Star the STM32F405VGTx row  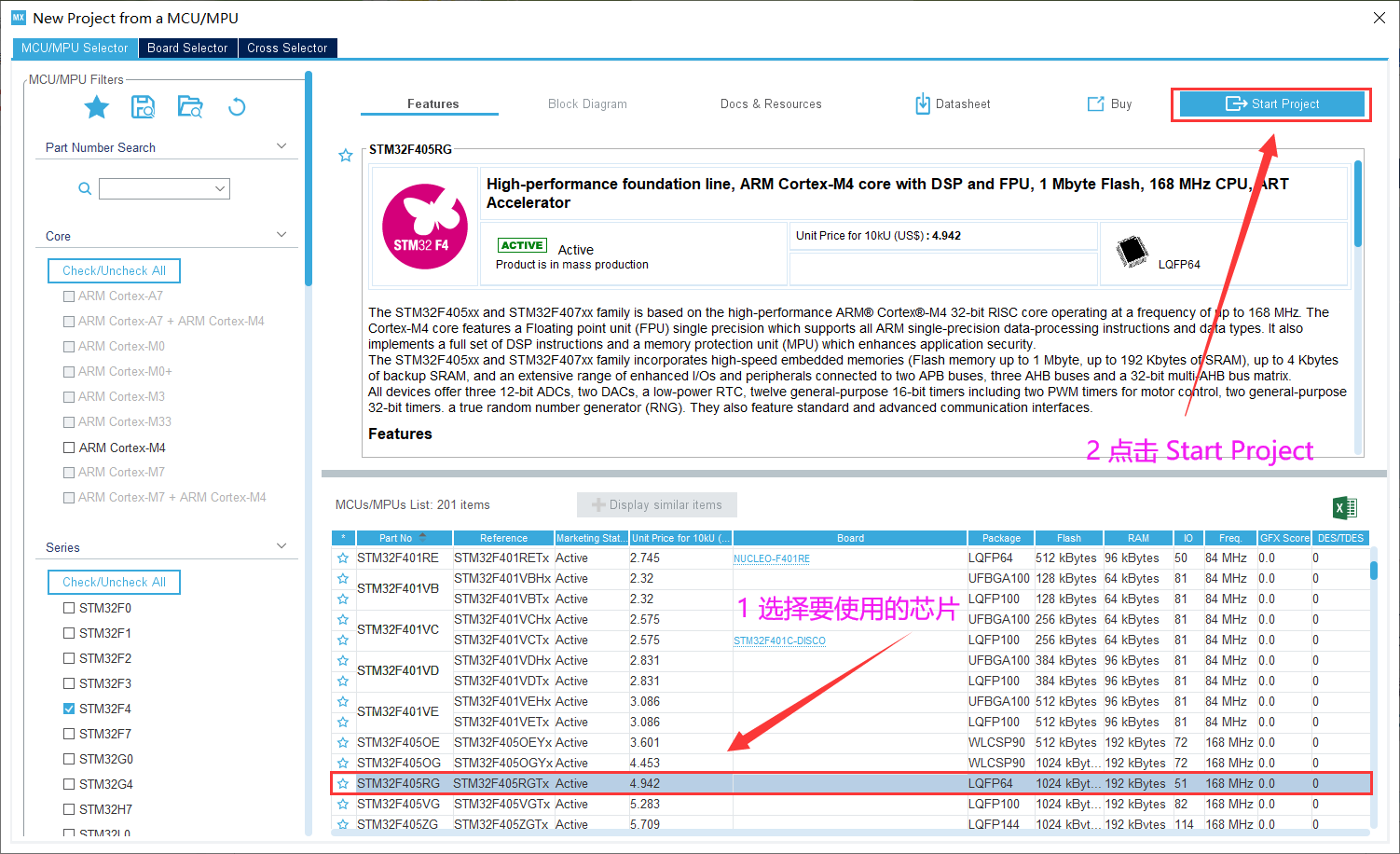343,805
